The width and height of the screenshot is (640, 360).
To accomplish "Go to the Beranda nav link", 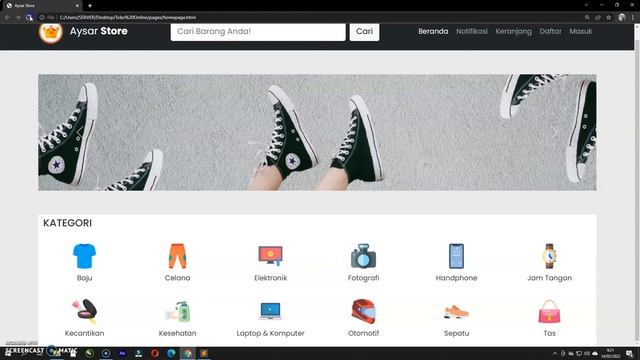I will coord(433,31).
